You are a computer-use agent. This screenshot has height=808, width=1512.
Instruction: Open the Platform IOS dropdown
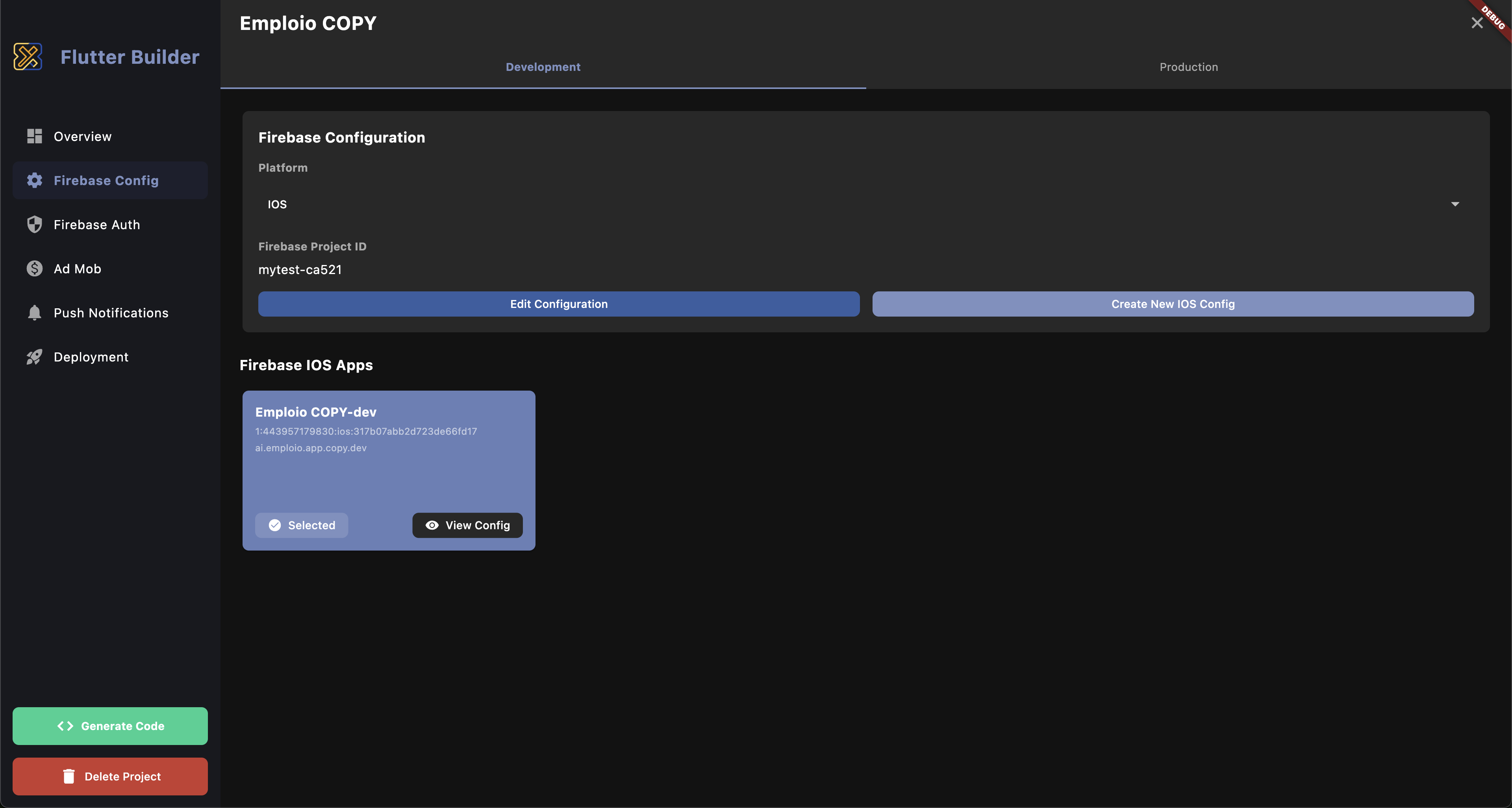pyautogui.click(x=866, y=204)
